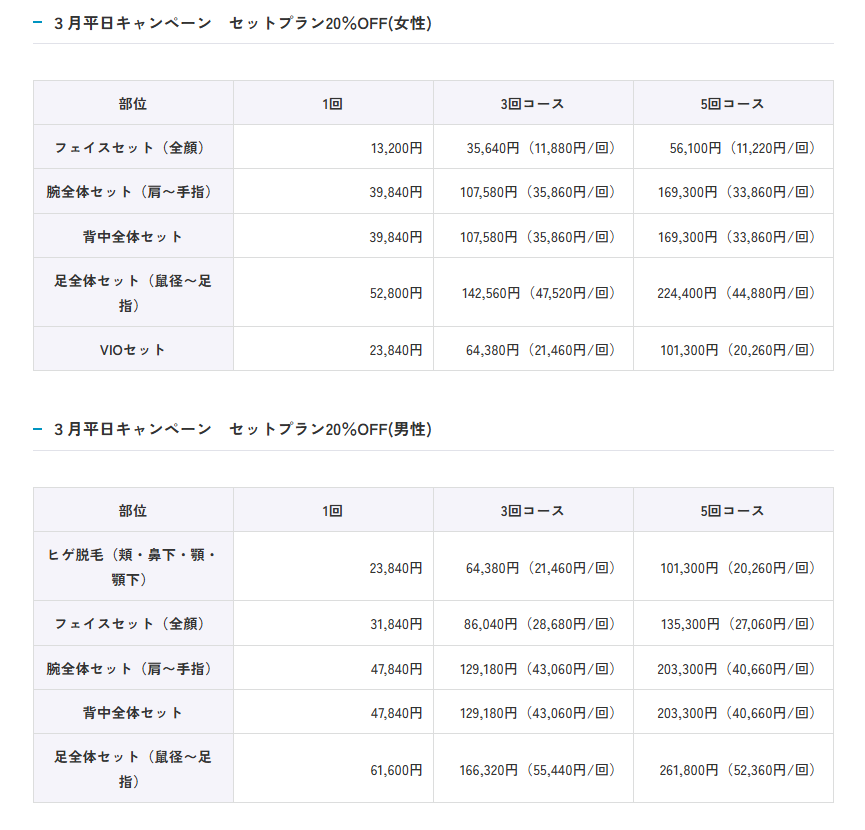Select the 61,600円 single-session price cell
The height and width of the screenshot is (830, 865).
pos(396,769)
